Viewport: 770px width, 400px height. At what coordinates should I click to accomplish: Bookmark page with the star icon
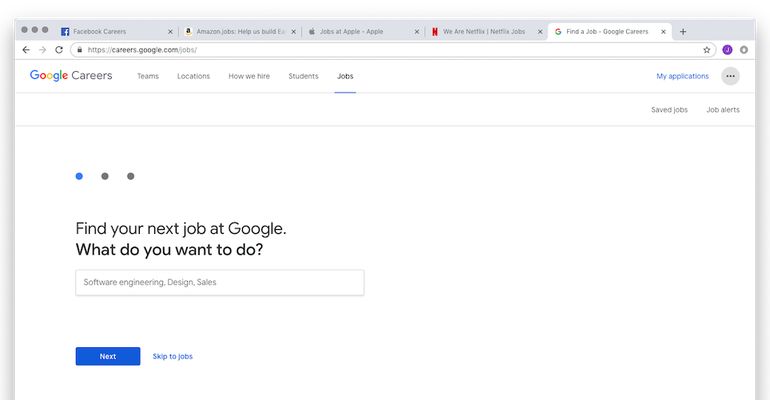pyautogui.click(x=707, y=49)
